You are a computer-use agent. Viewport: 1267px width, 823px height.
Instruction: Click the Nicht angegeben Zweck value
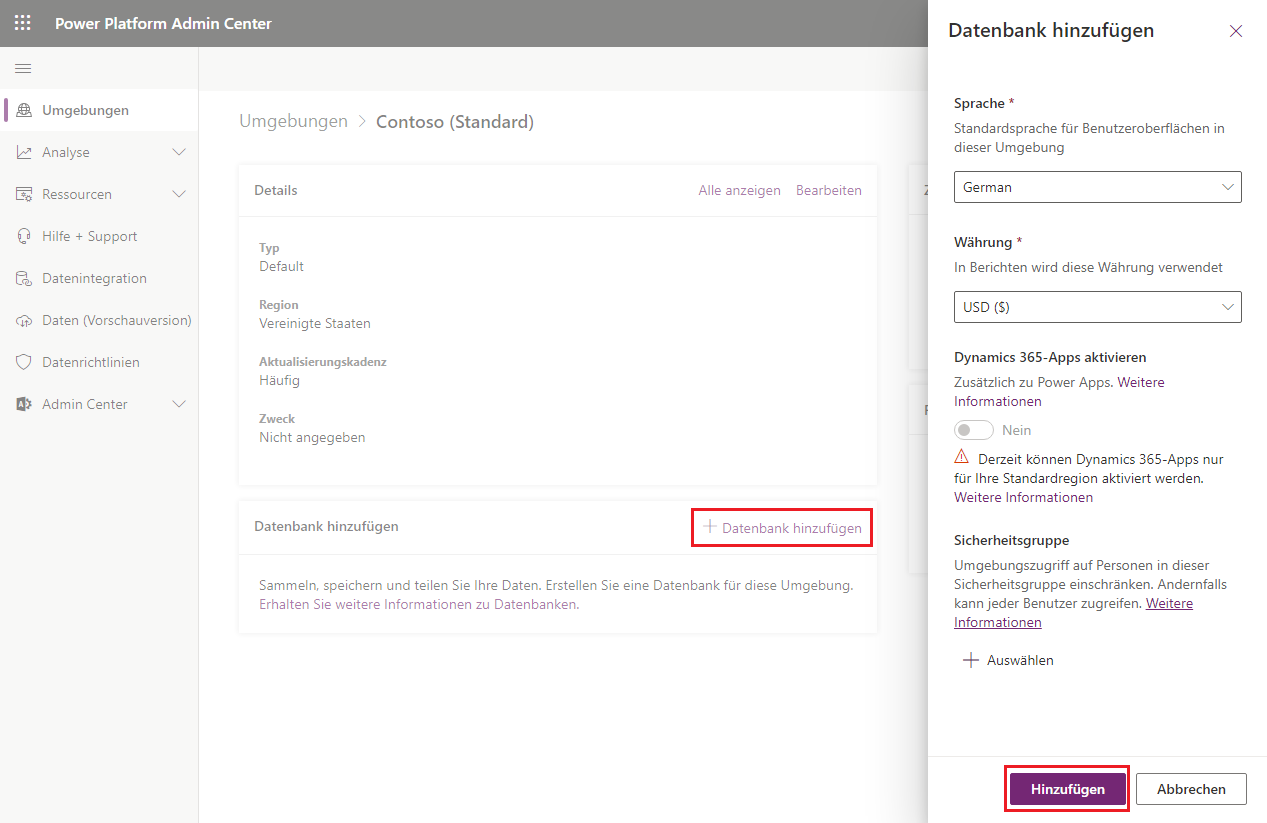point(312,437)
